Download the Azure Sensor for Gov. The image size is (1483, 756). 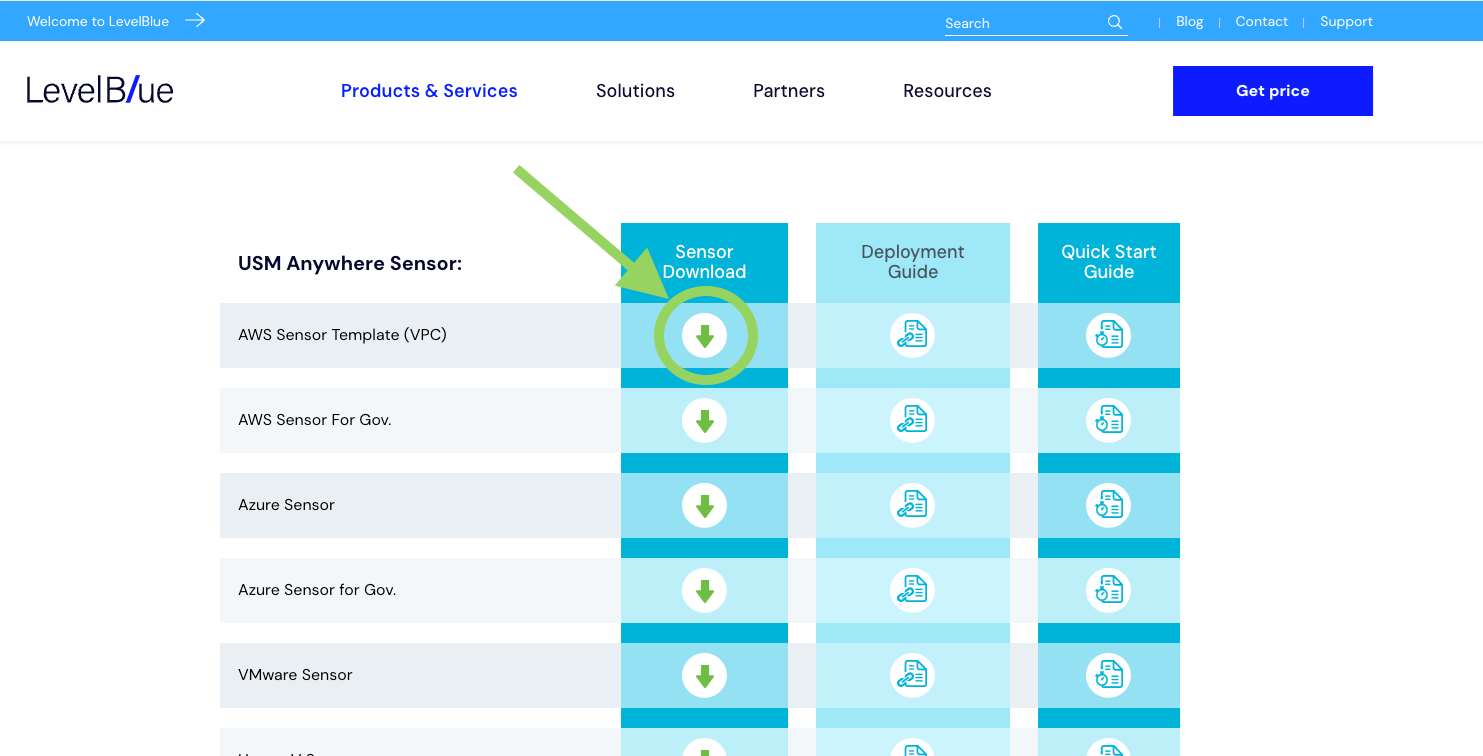tap(705, 591)
